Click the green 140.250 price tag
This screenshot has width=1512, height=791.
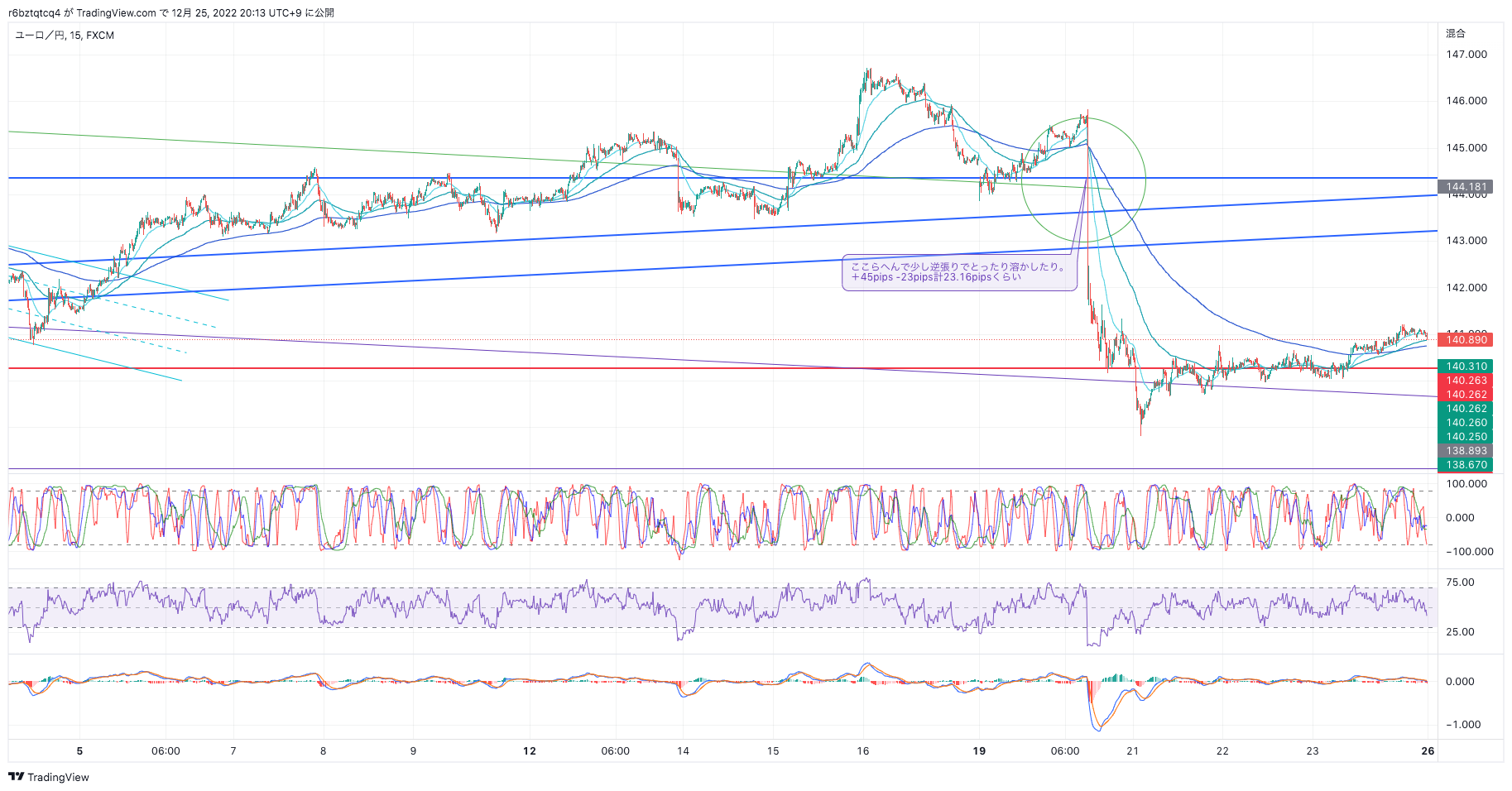[x=1466, y=437]
